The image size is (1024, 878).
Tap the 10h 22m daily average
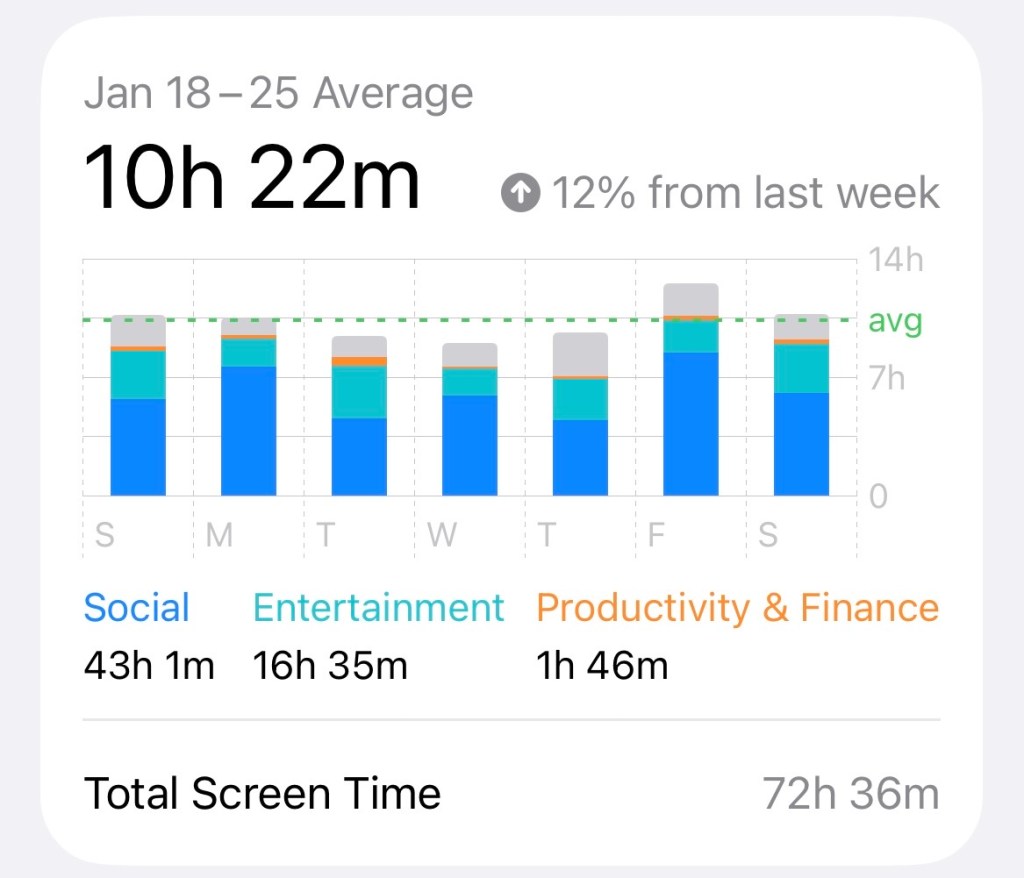tap(251, 179)
